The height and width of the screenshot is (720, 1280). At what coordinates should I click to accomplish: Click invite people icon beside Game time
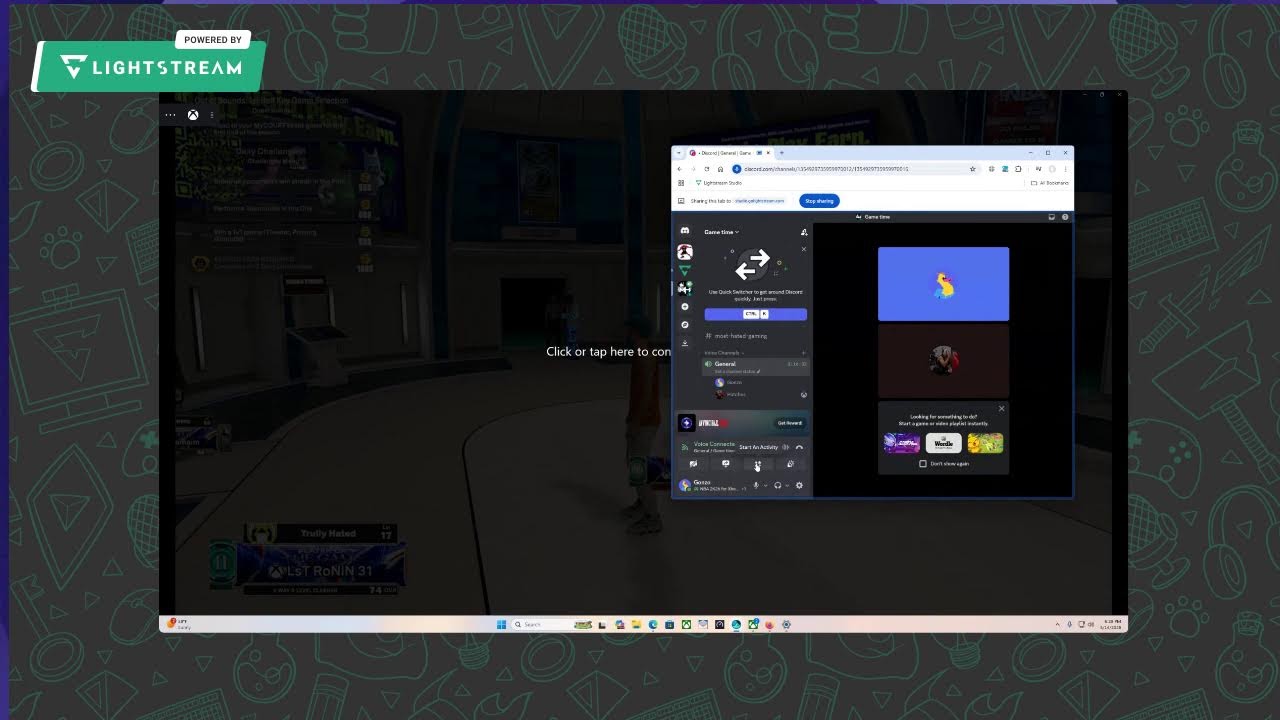point(804,232)
